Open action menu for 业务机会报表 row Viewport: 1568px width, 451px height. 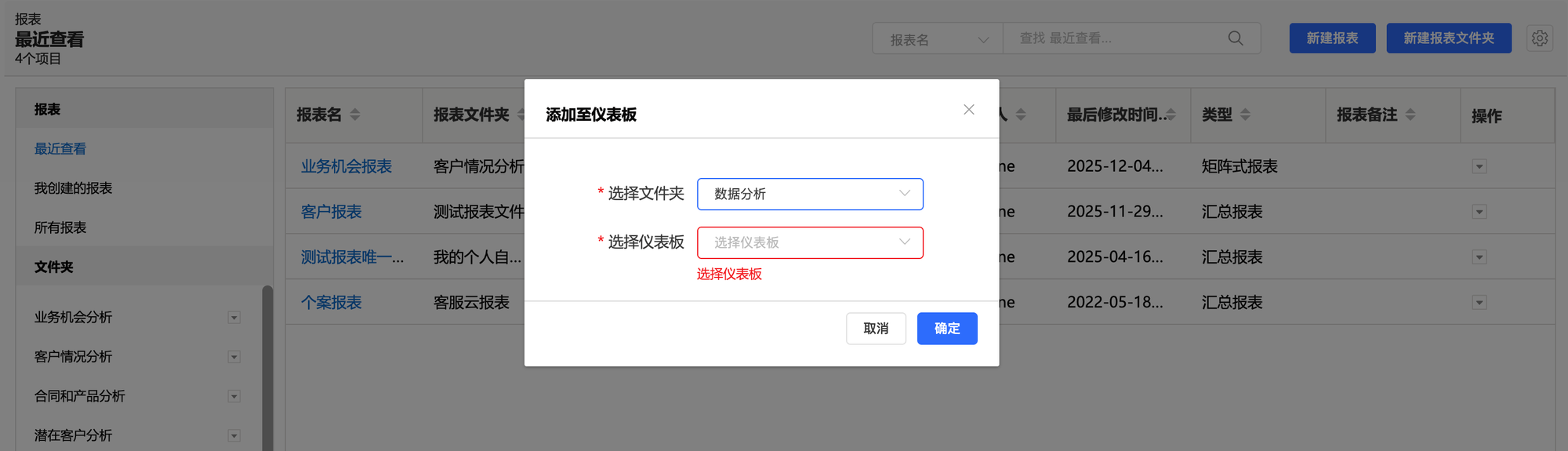pyautogui.click(x=1479, y=166)
